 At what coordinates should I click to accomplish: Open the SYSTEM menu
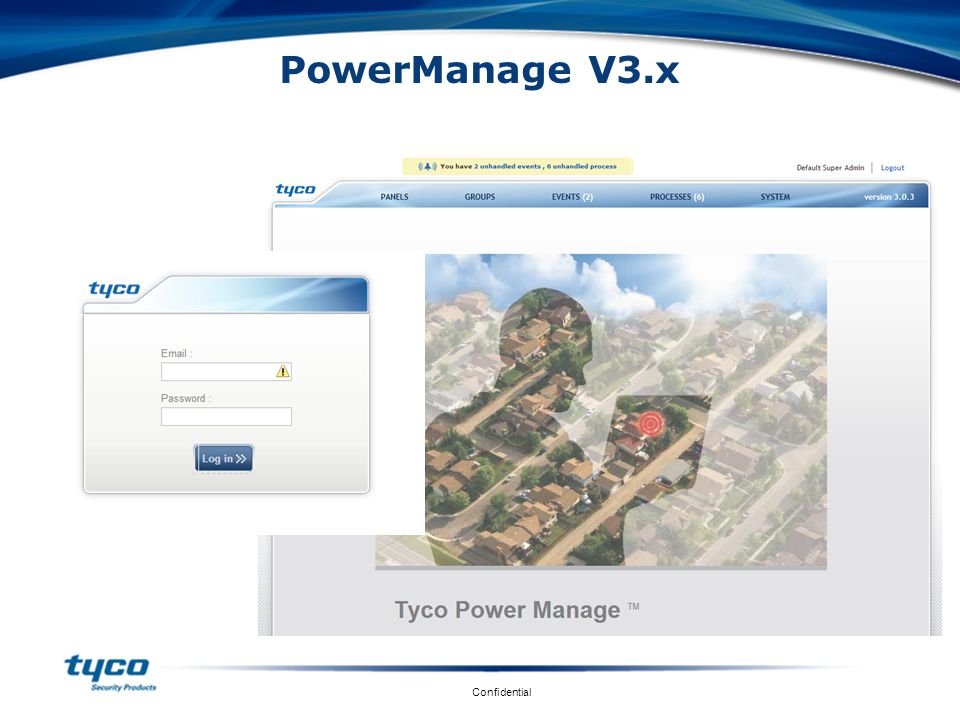pos(775,197)
